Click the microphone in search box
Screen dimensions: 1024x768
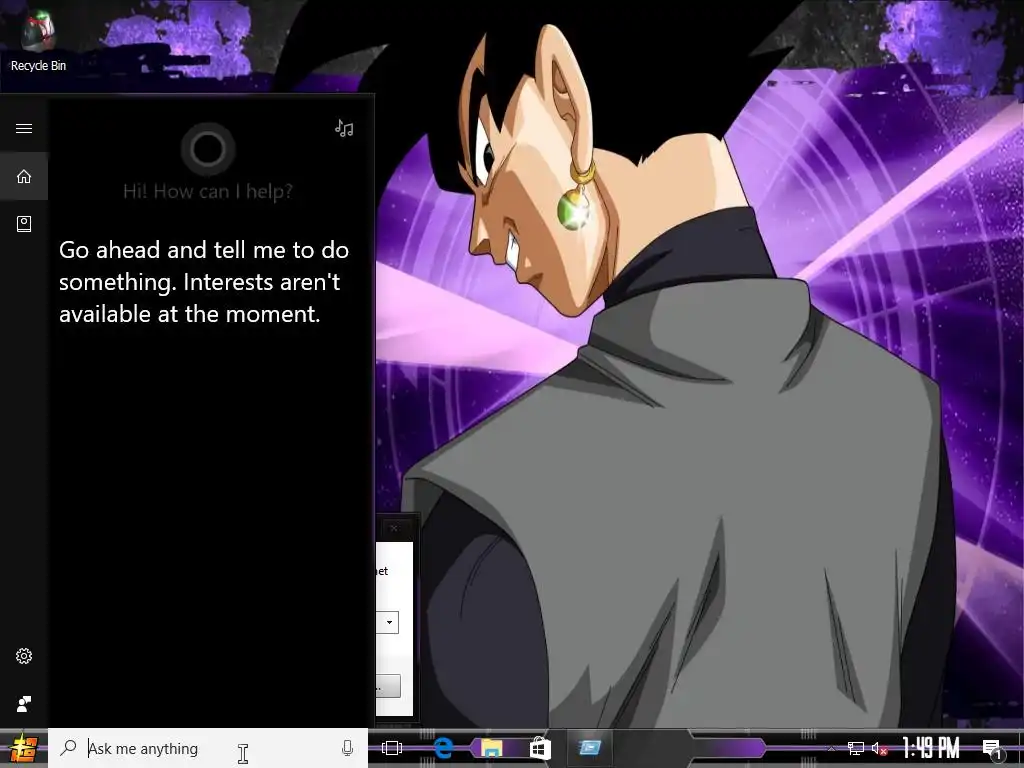347,748
